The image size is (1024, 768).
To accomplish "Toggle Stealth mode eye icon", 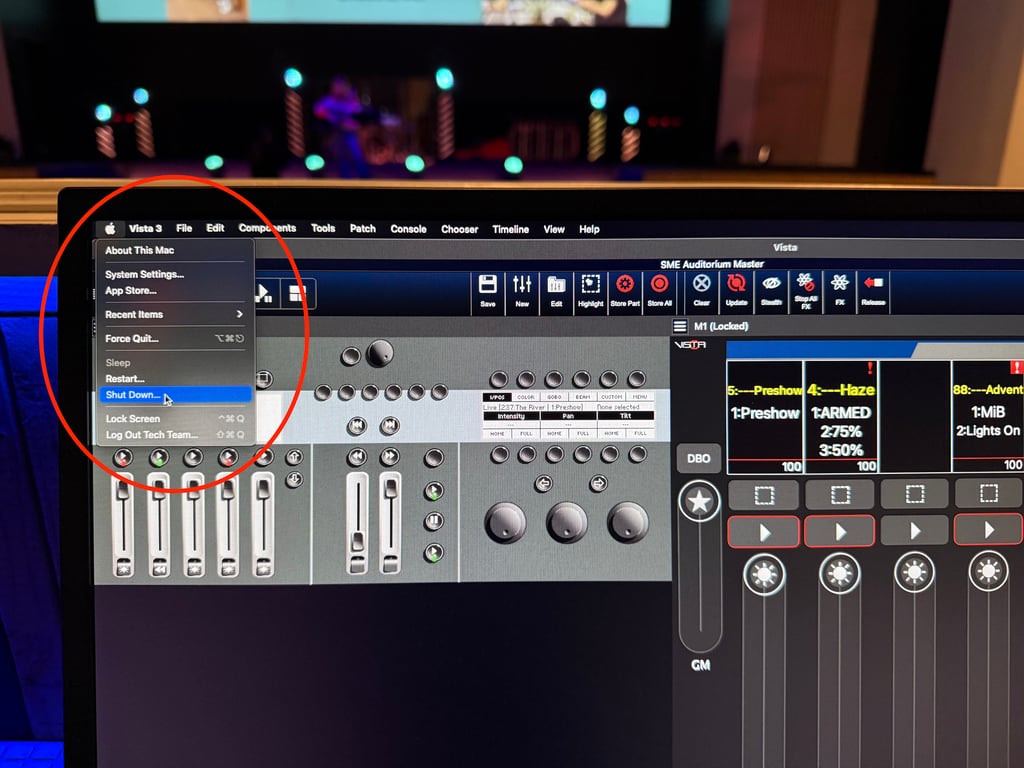I will [x=771, y=291].
